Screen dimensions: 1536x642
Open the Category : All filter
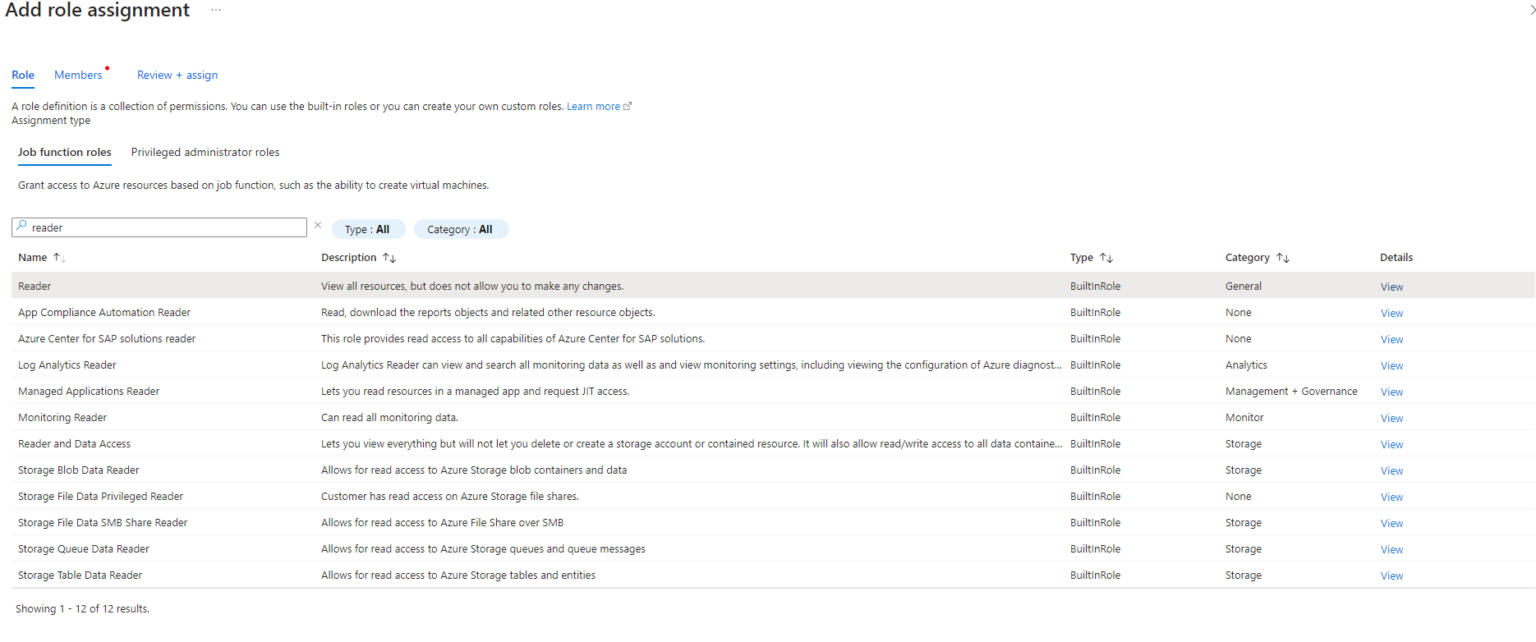460,229
